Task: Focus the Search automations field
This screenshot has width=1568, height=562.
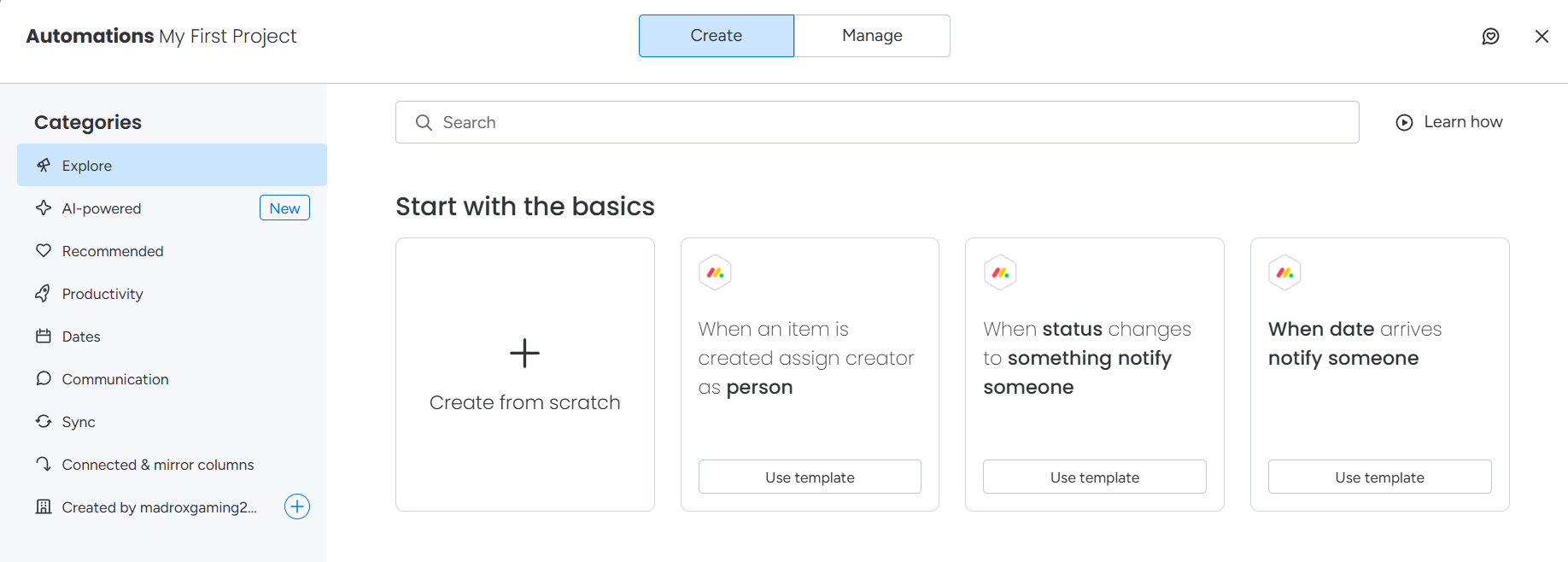Action: tap(877, 122)
